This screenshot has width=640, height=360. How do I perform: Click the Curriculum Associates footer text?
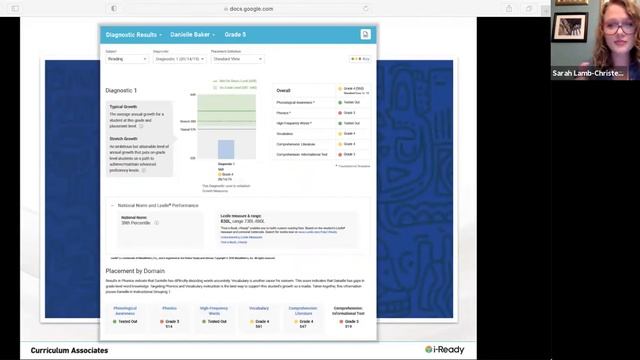(69, 350)
